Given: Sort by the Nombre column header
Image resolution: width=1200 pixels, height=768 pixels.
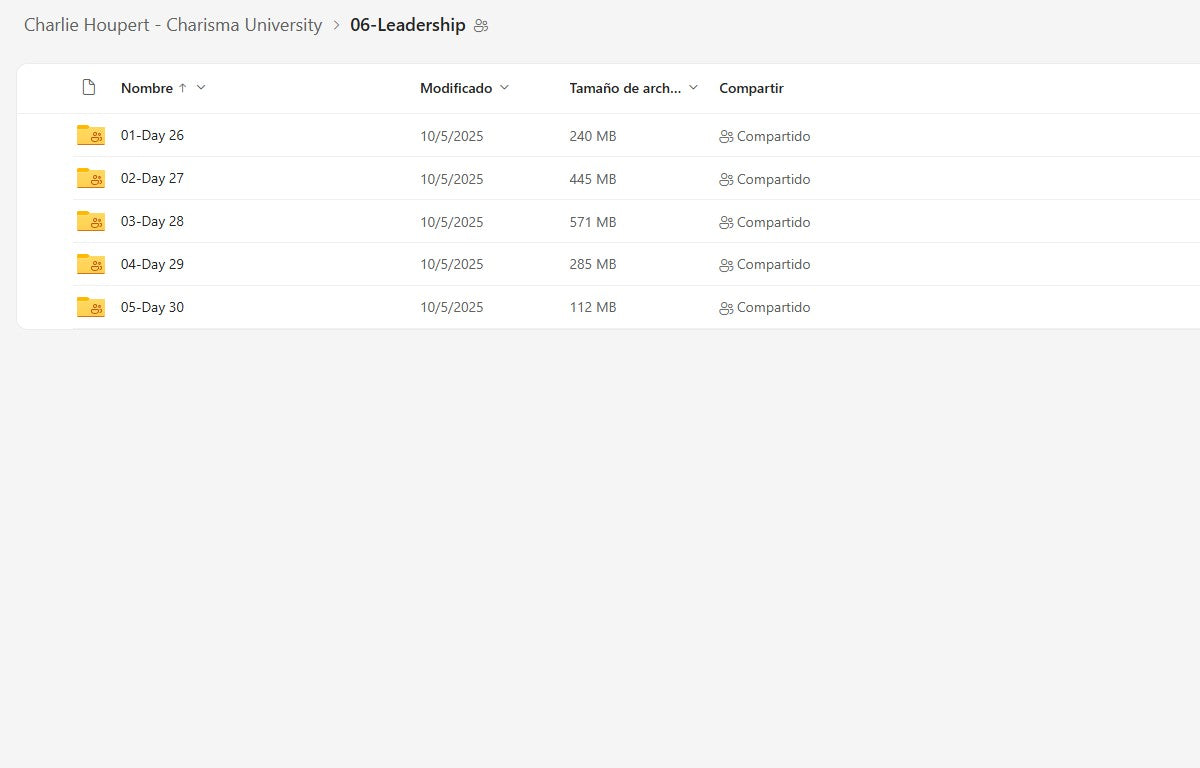Looking at the screenshot, I should [147, 88].
